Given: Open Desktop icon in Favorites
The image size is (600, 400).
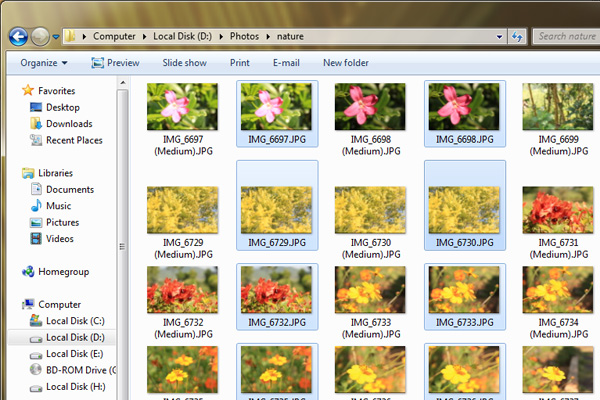Looking at the screenshot, I should tap(36, 107).
